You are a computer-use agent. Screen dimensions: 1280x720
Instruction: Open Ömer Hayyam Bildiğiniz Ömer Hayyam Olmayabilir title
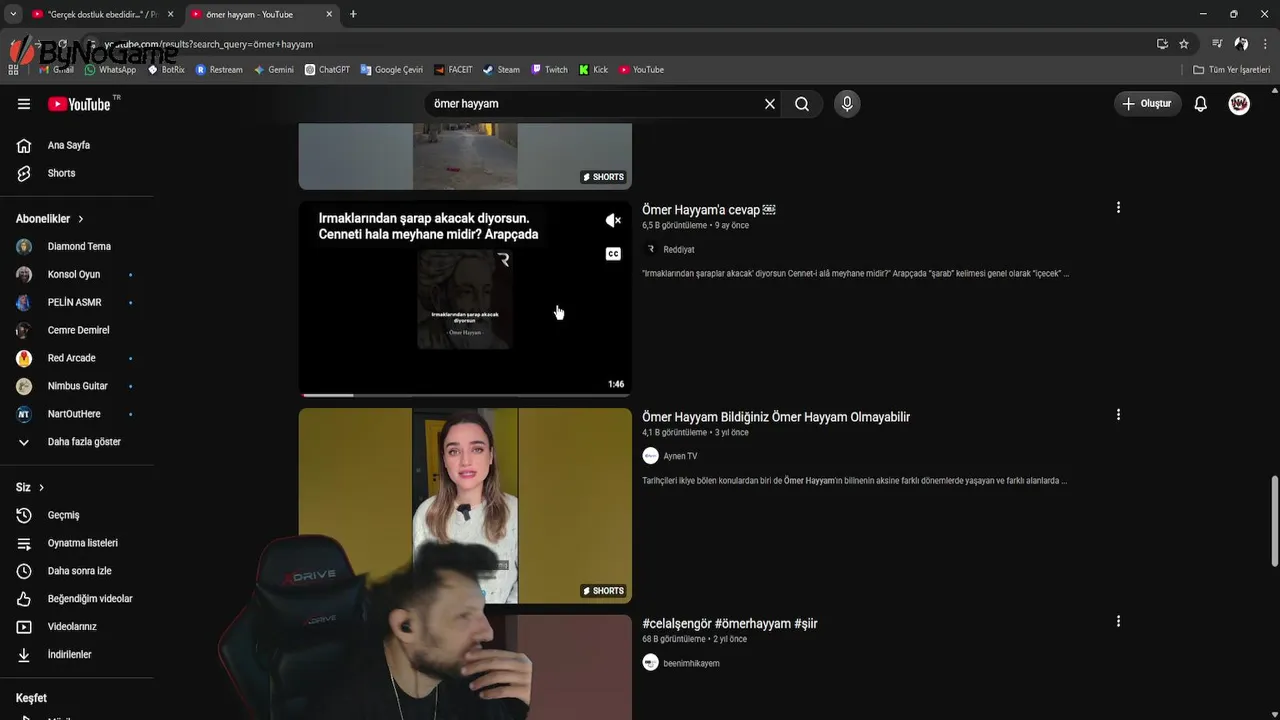pos(776,417)
